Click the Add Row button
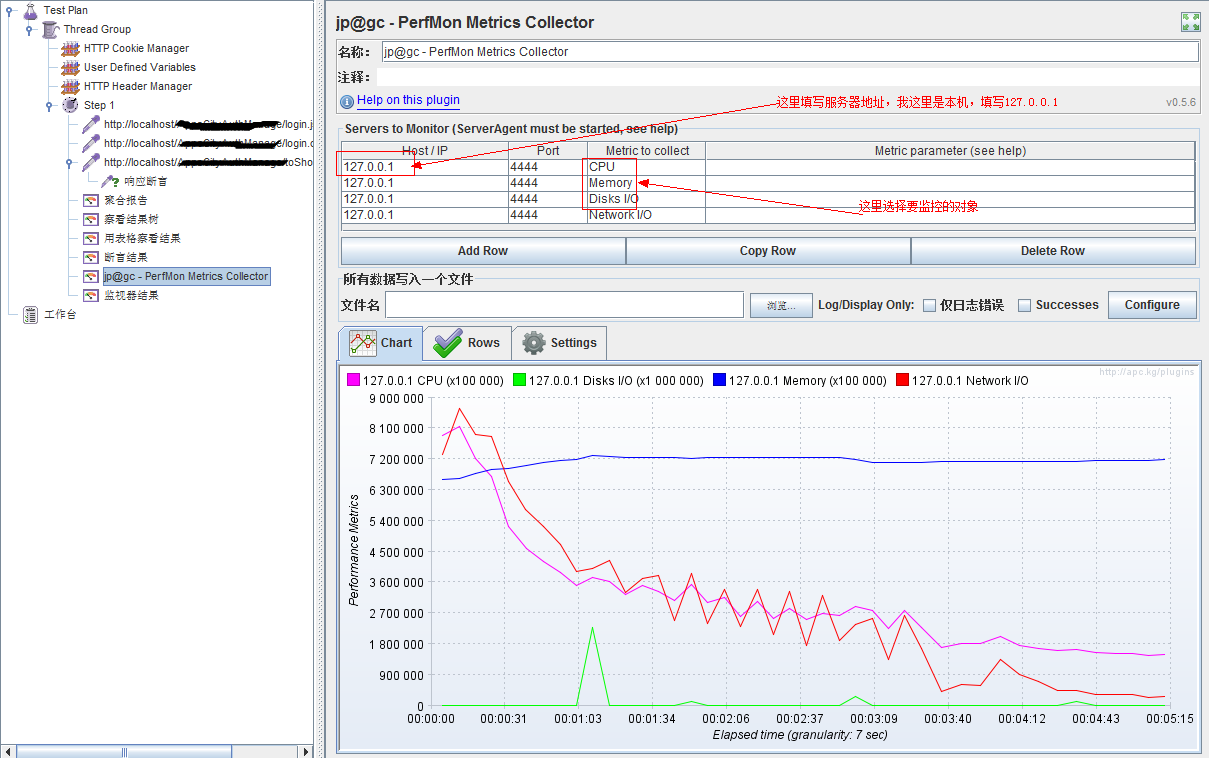The image size is (1209, 758). coord(483,251)
